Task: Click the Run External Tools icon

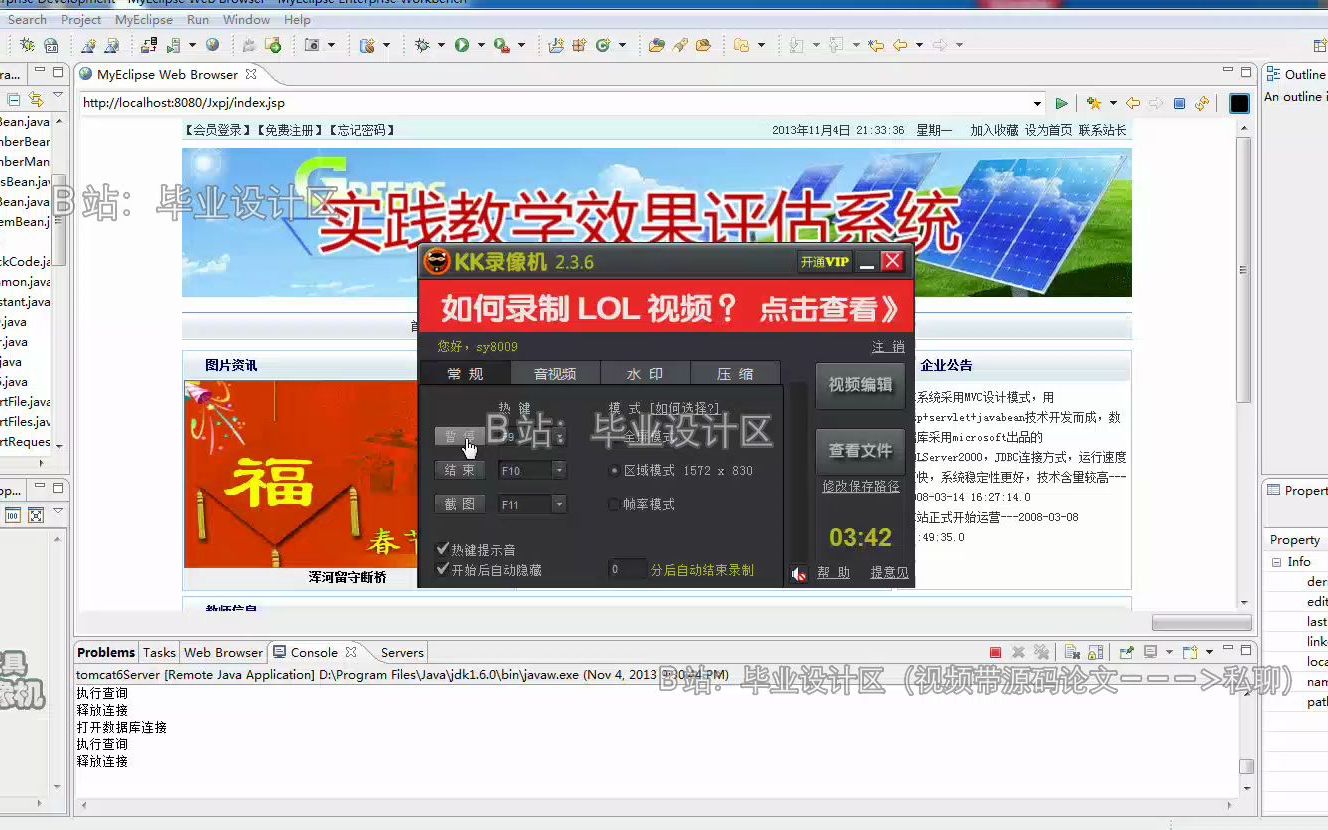Action: coord(501,45)
